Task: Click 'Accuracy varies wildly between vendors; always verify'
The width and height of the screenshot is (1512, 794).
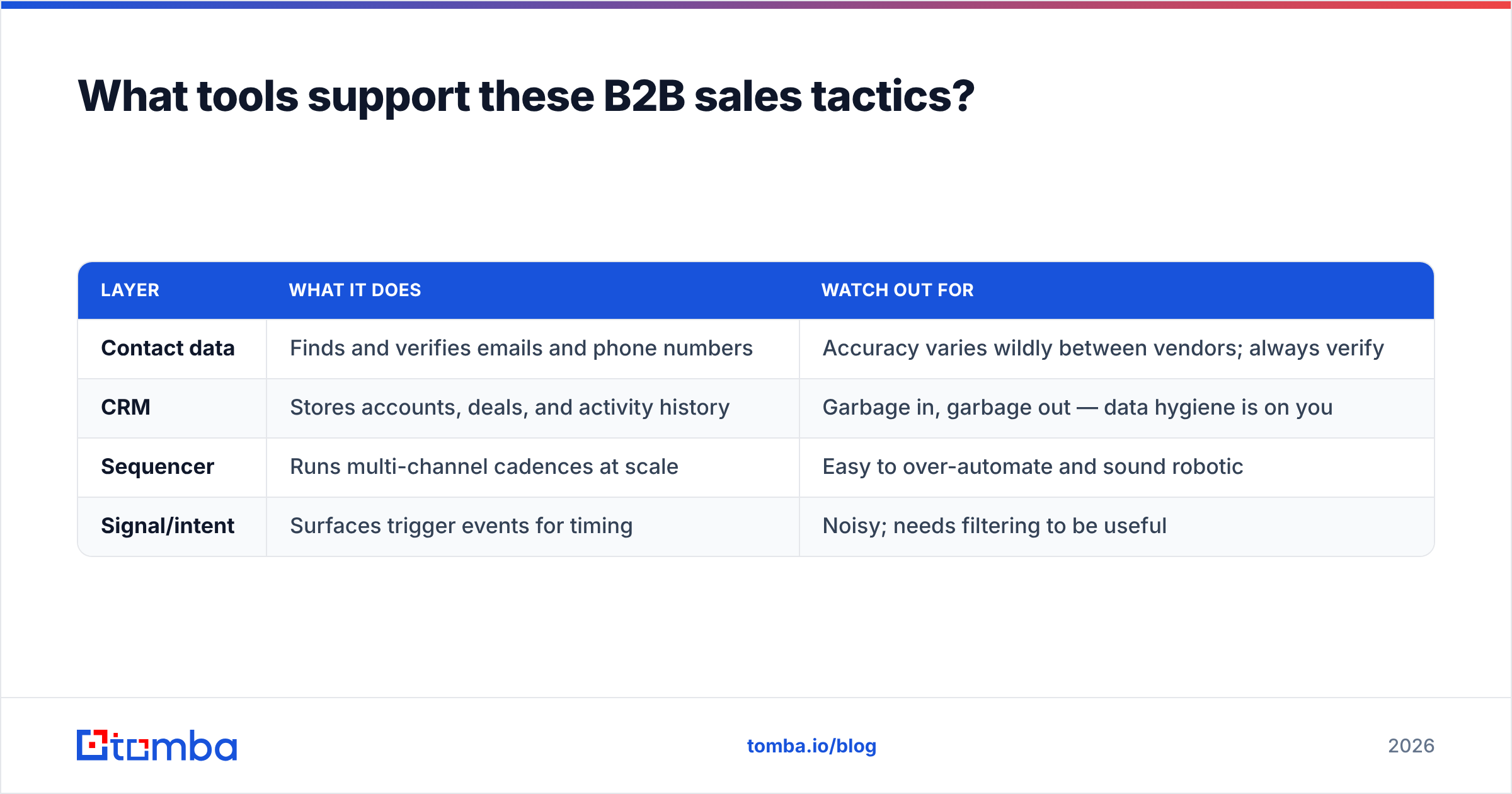Action: tap(1103, 348)
